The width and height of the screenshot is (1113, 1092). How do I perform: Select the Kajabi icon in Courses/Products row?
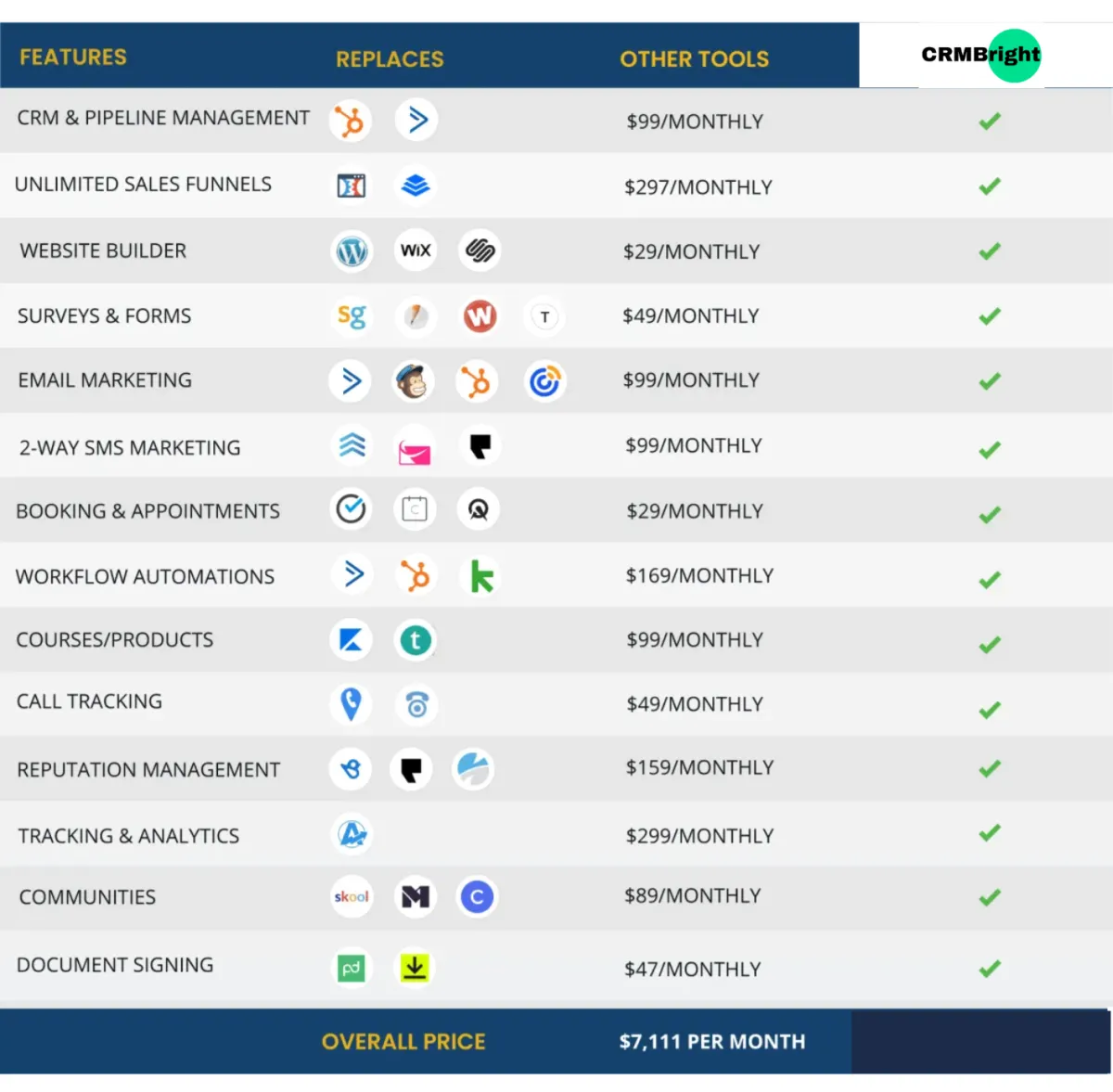tap(351, 640)
